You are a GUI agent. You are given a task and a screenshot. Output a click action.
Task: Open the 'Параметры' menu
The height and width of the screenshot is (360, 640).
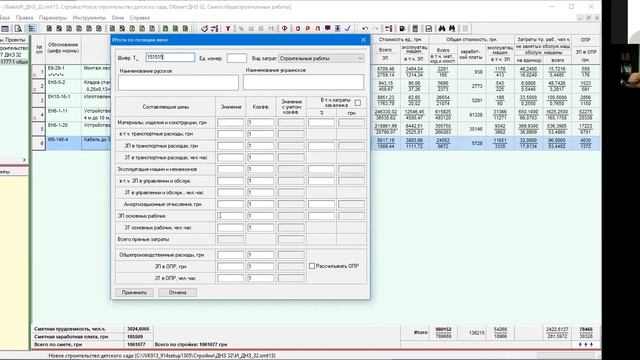[x=53, y=18]
